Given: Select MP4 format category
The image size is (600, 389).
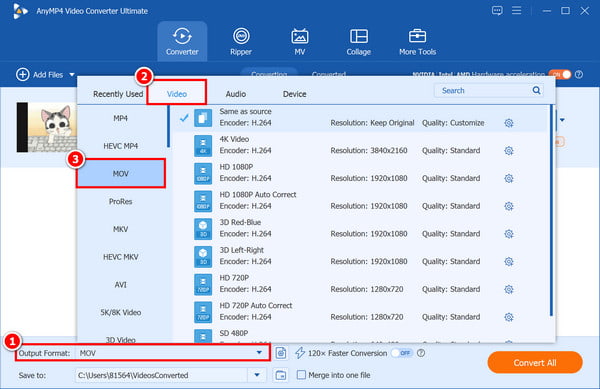Looking at the screenshot, I should click(121, 119).
